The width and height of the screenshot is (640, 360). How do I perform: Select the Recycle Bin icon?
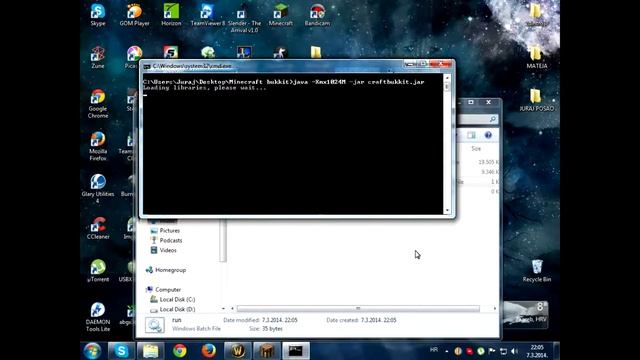[x=537, y=271]
